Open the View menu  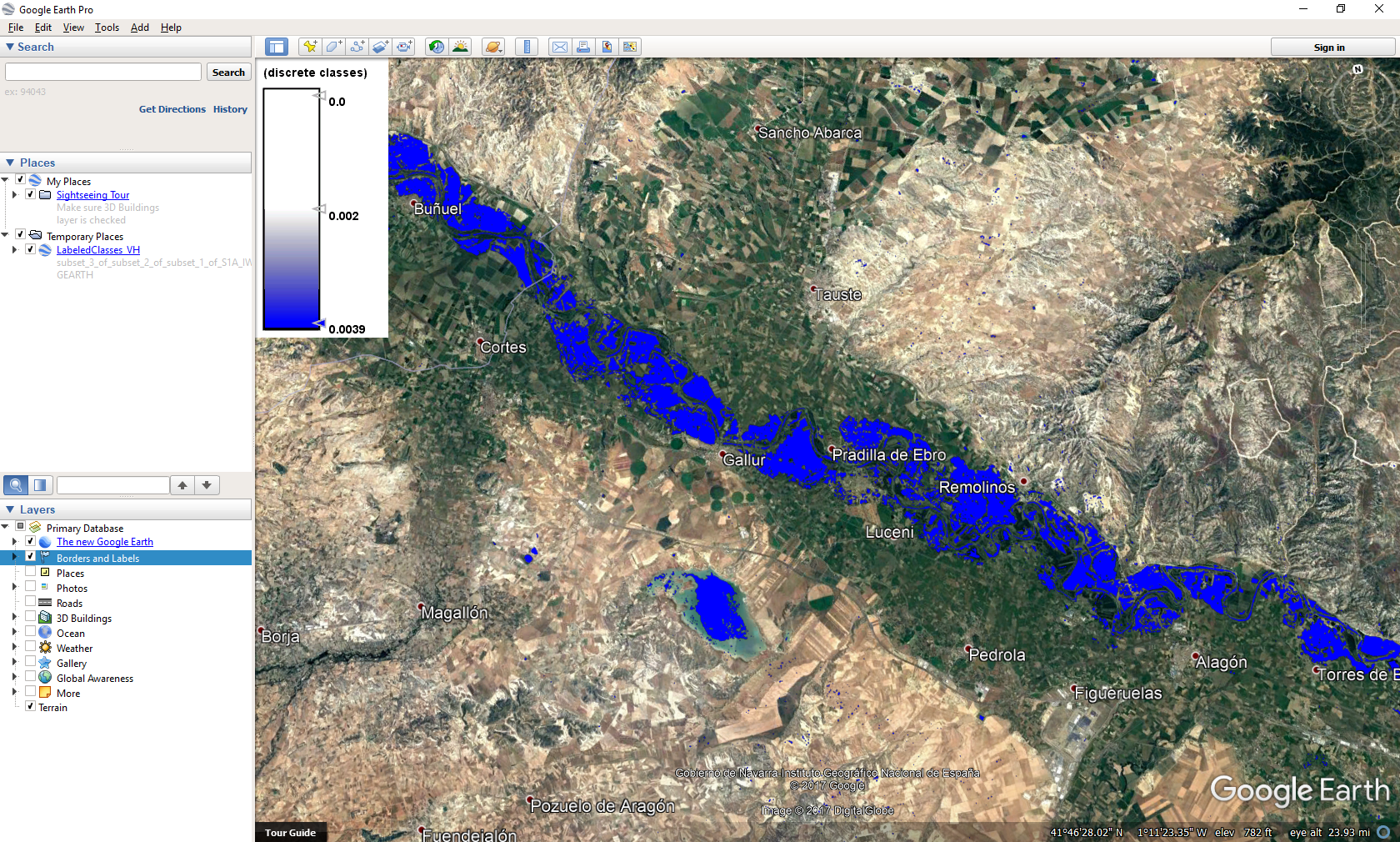pos(73,28)
